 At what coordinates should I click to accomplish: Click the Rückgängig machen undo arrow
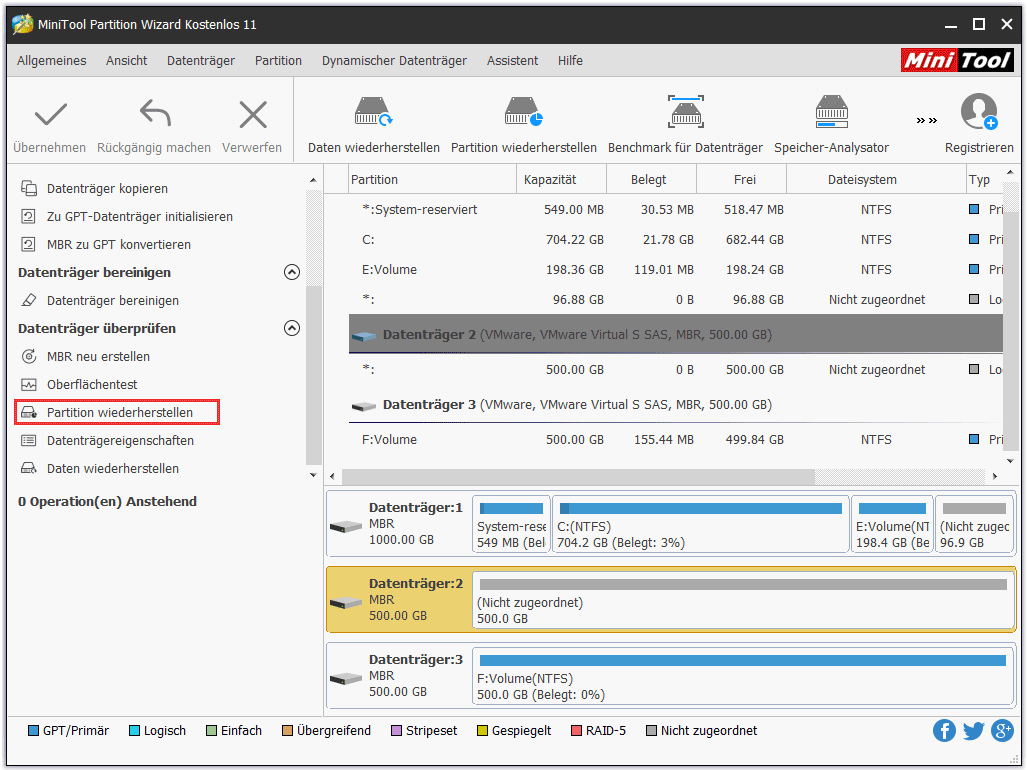coord(154,115)
